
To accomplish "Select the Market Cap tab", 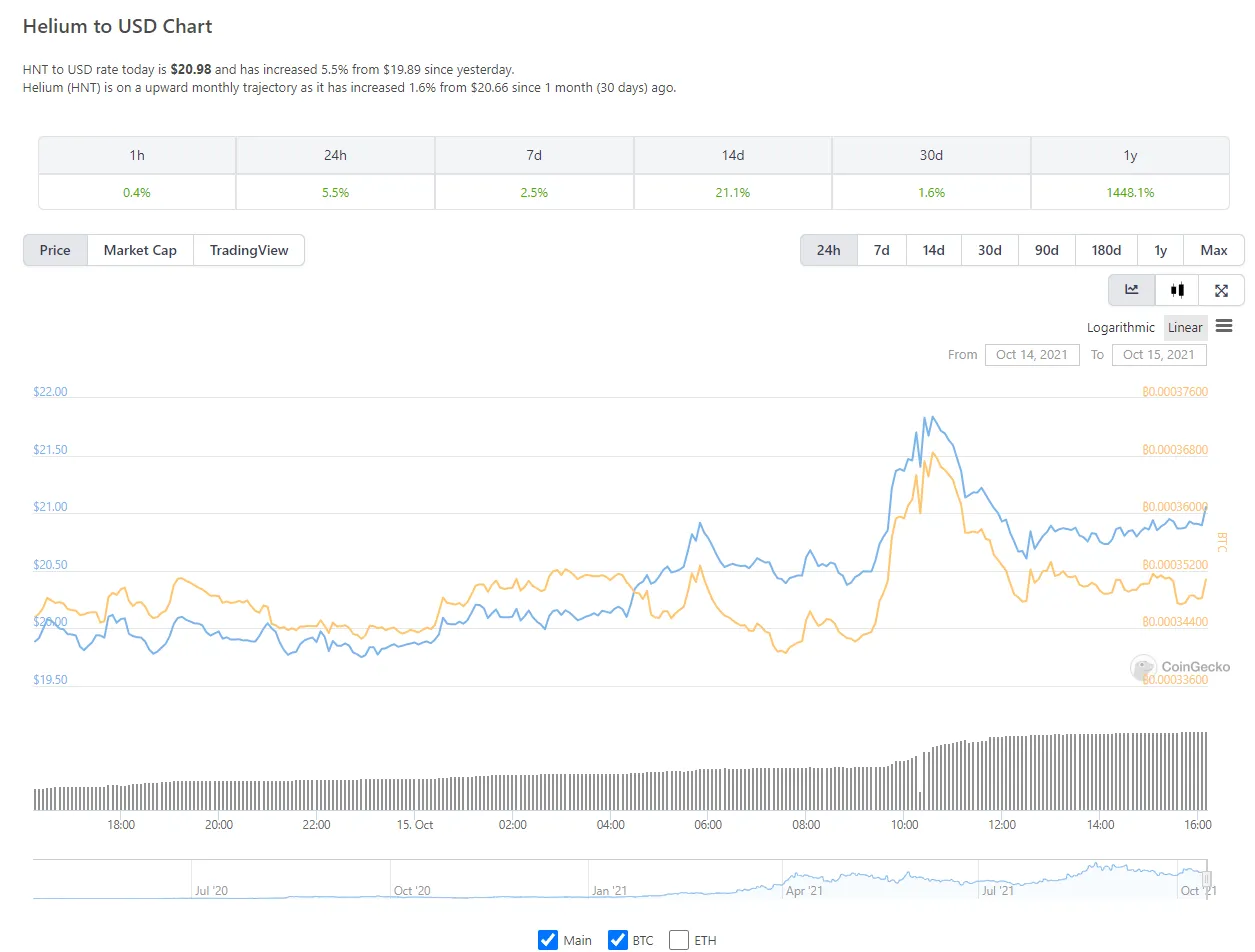I will 140,250.
